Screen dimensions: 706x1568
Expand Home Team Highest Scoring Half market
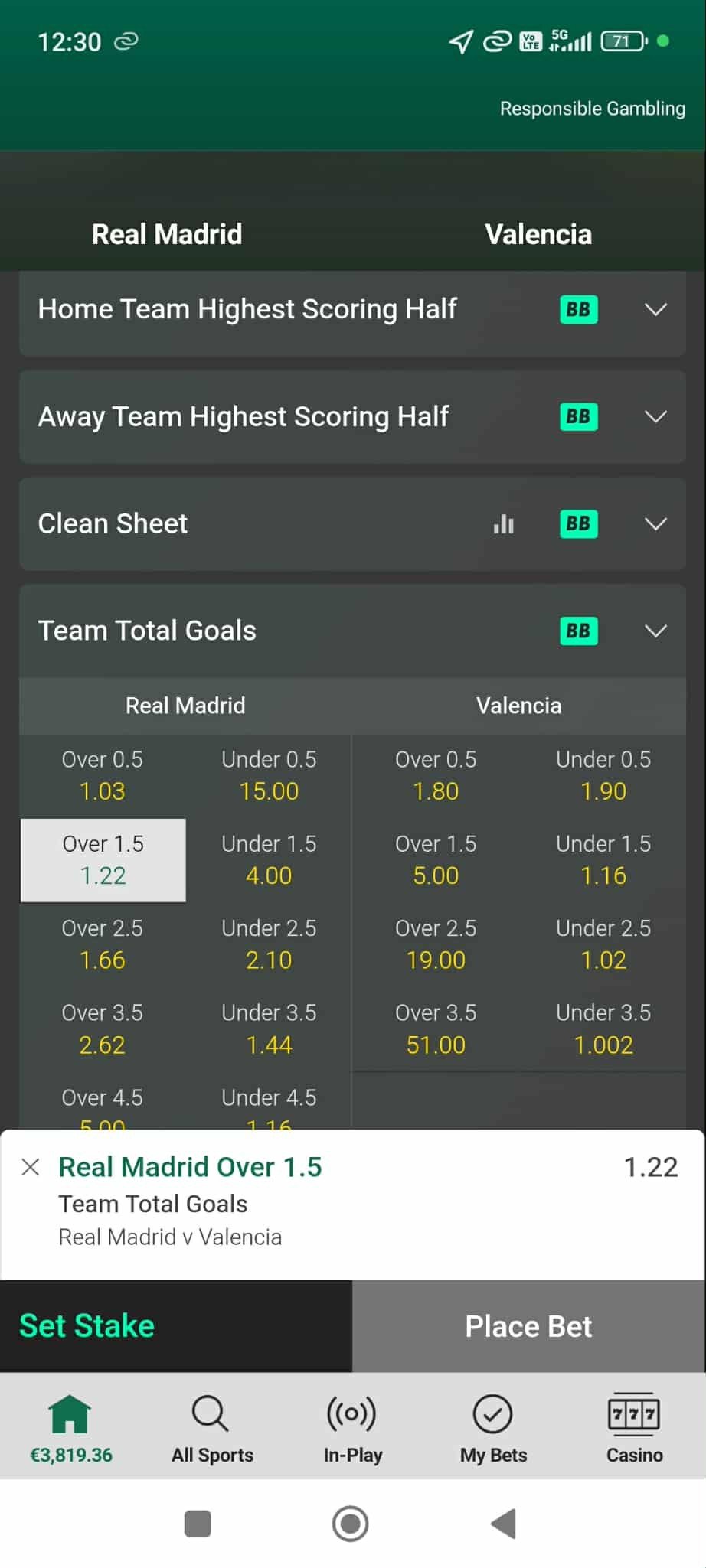pyautogui.click(x=655, y=310)
